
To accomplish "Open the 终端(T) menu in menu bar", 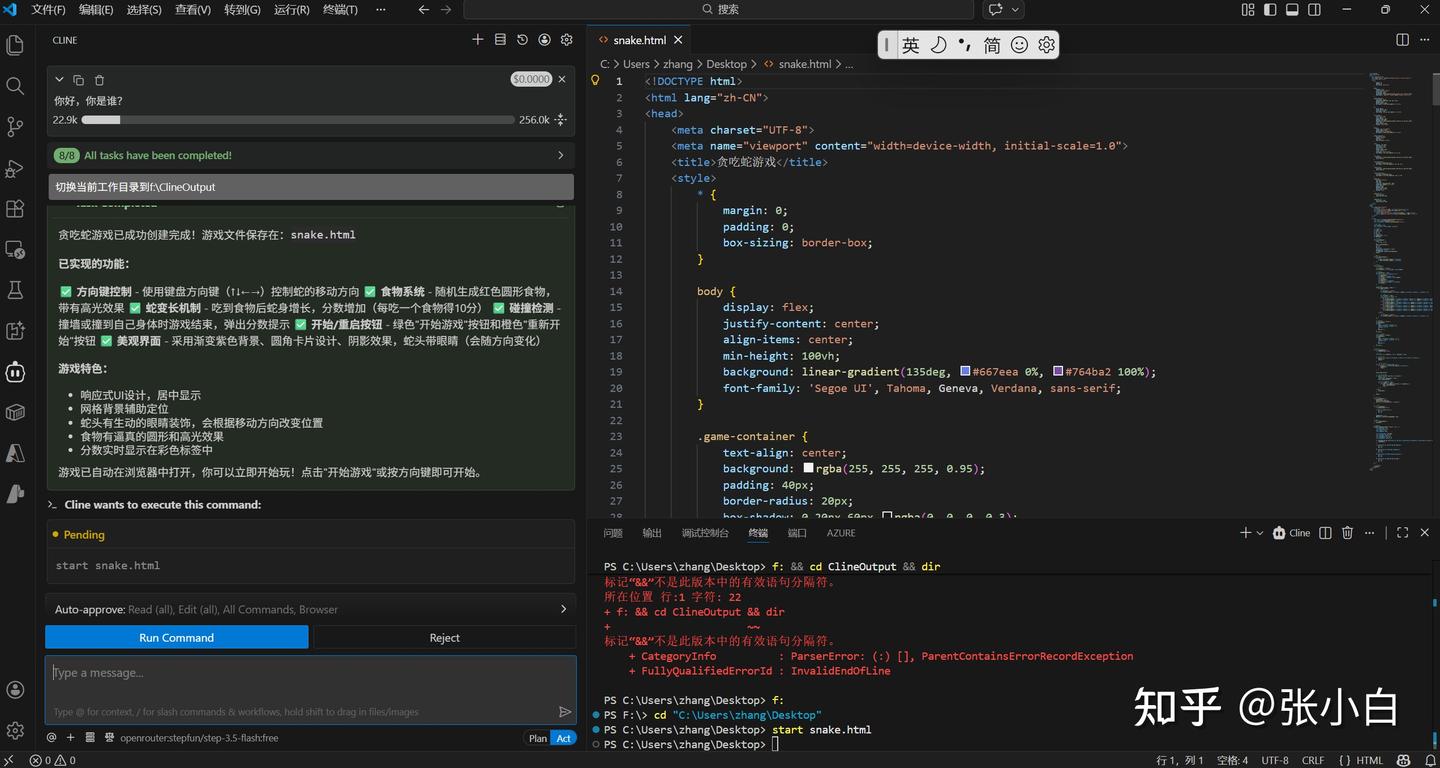I will tap(340, 10).
